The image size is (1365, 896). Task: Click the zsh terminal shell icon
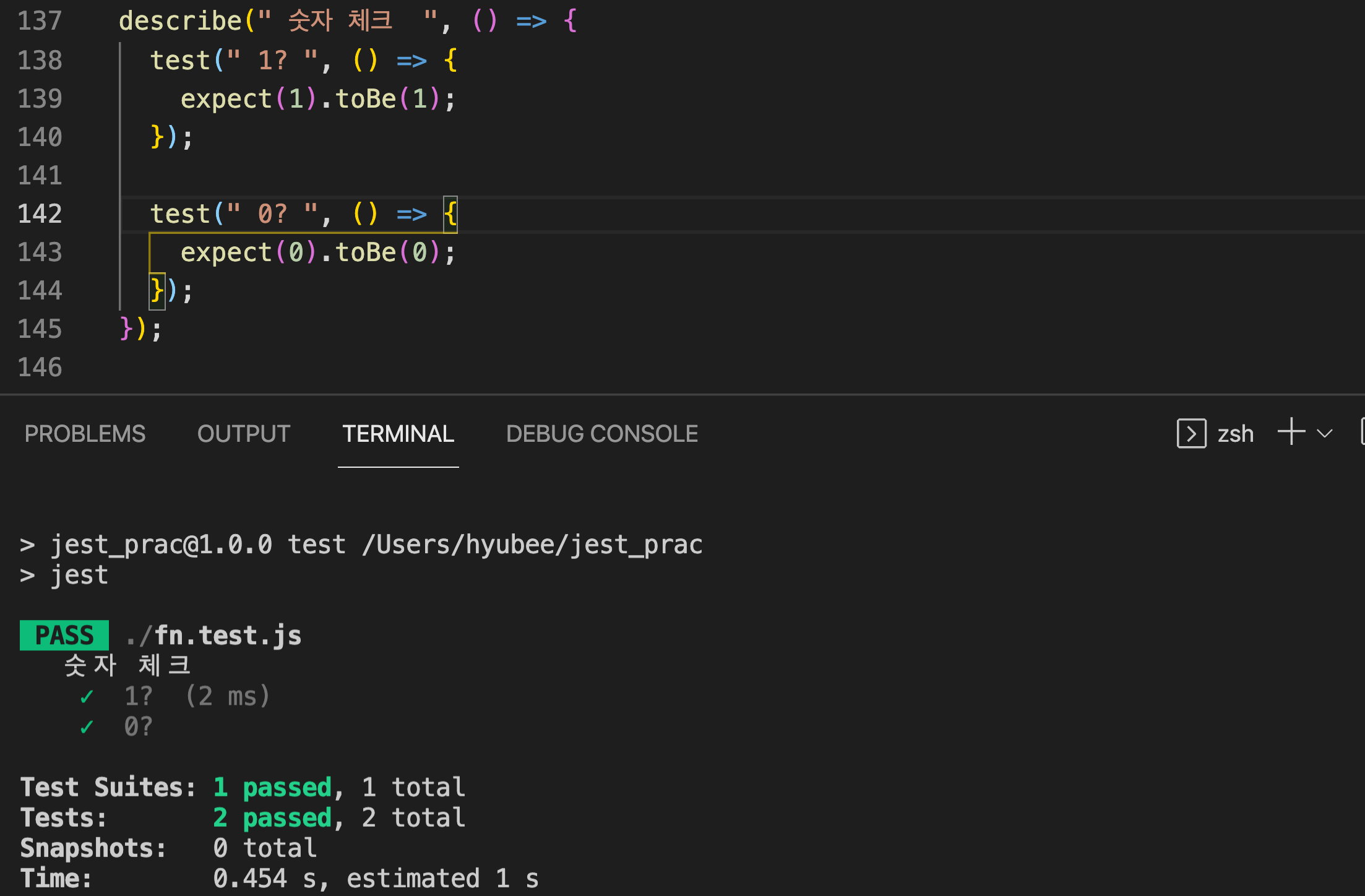(1191, 433)
